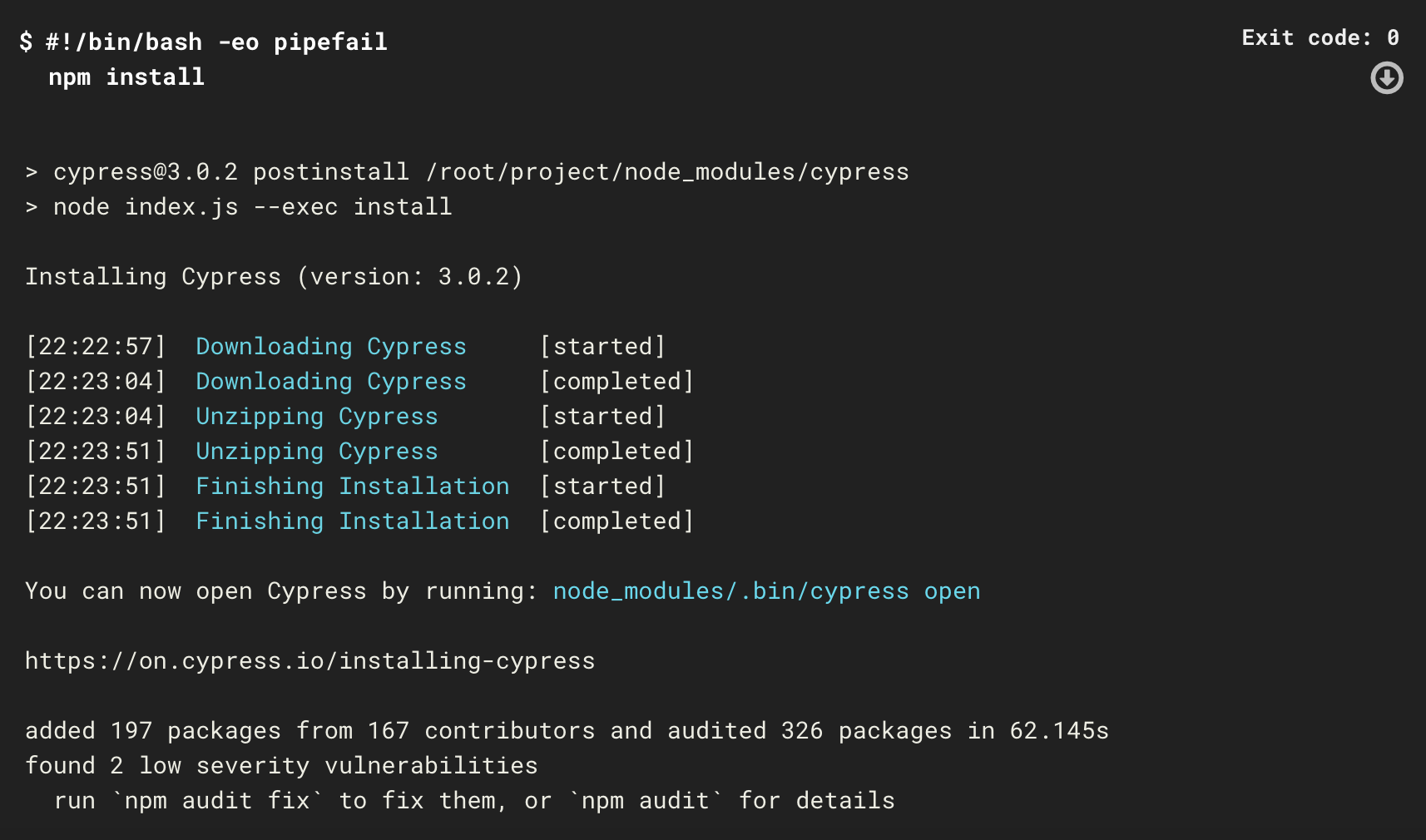Click Unzipping Cypress started line
Image resolution: width=1426 pixels, height=840 pixels.
coord(345,416)
